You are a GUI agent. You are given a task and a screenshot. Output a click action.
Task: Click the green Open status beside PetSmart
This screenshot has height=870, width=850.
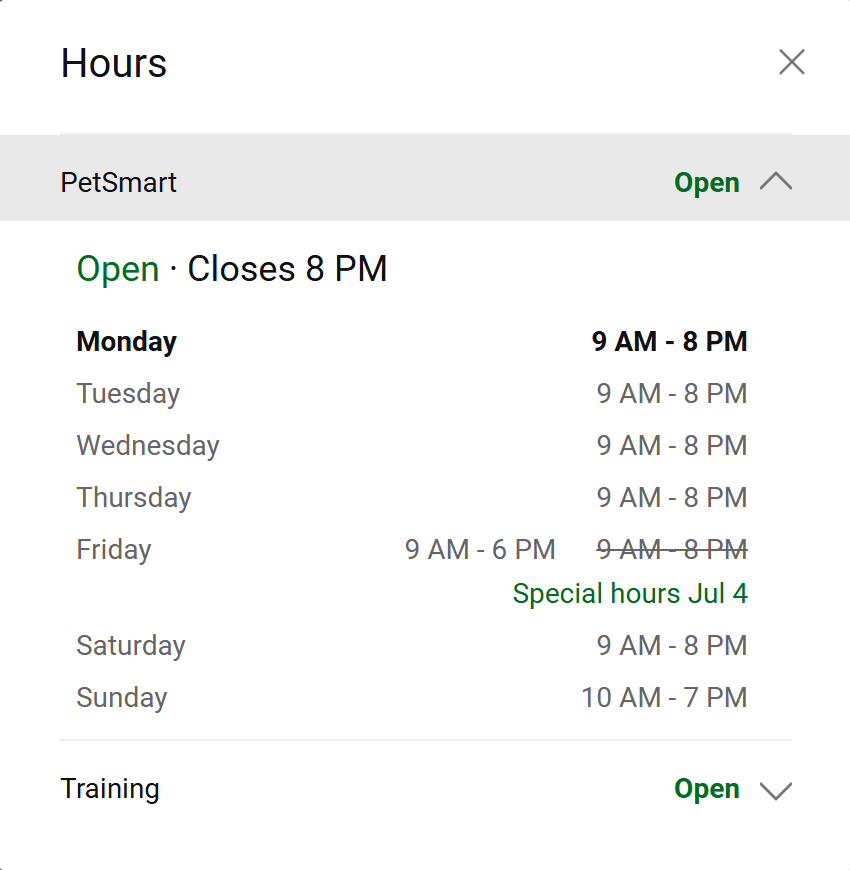click(706, 183)
